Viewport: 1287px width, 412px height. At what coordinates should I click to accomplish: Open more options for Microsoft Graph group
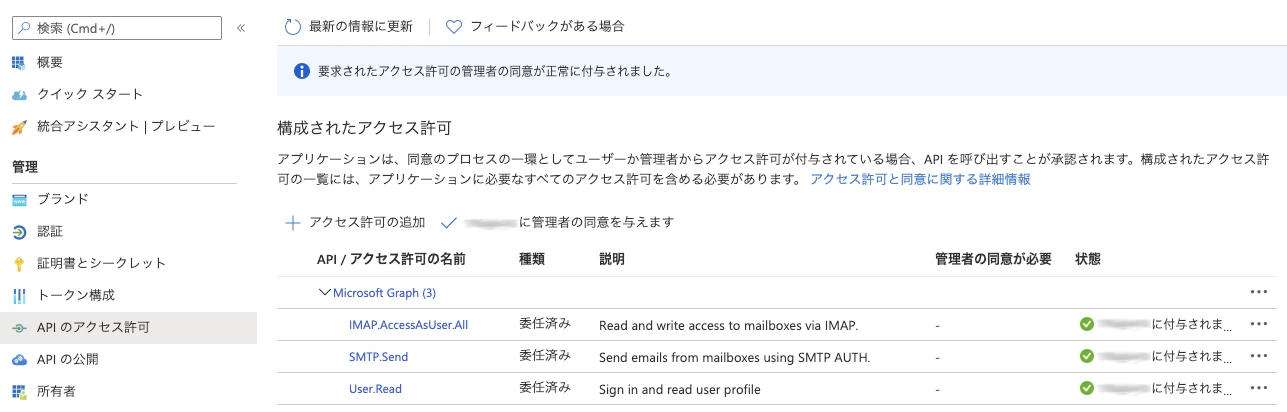[x=1258, y=292]
